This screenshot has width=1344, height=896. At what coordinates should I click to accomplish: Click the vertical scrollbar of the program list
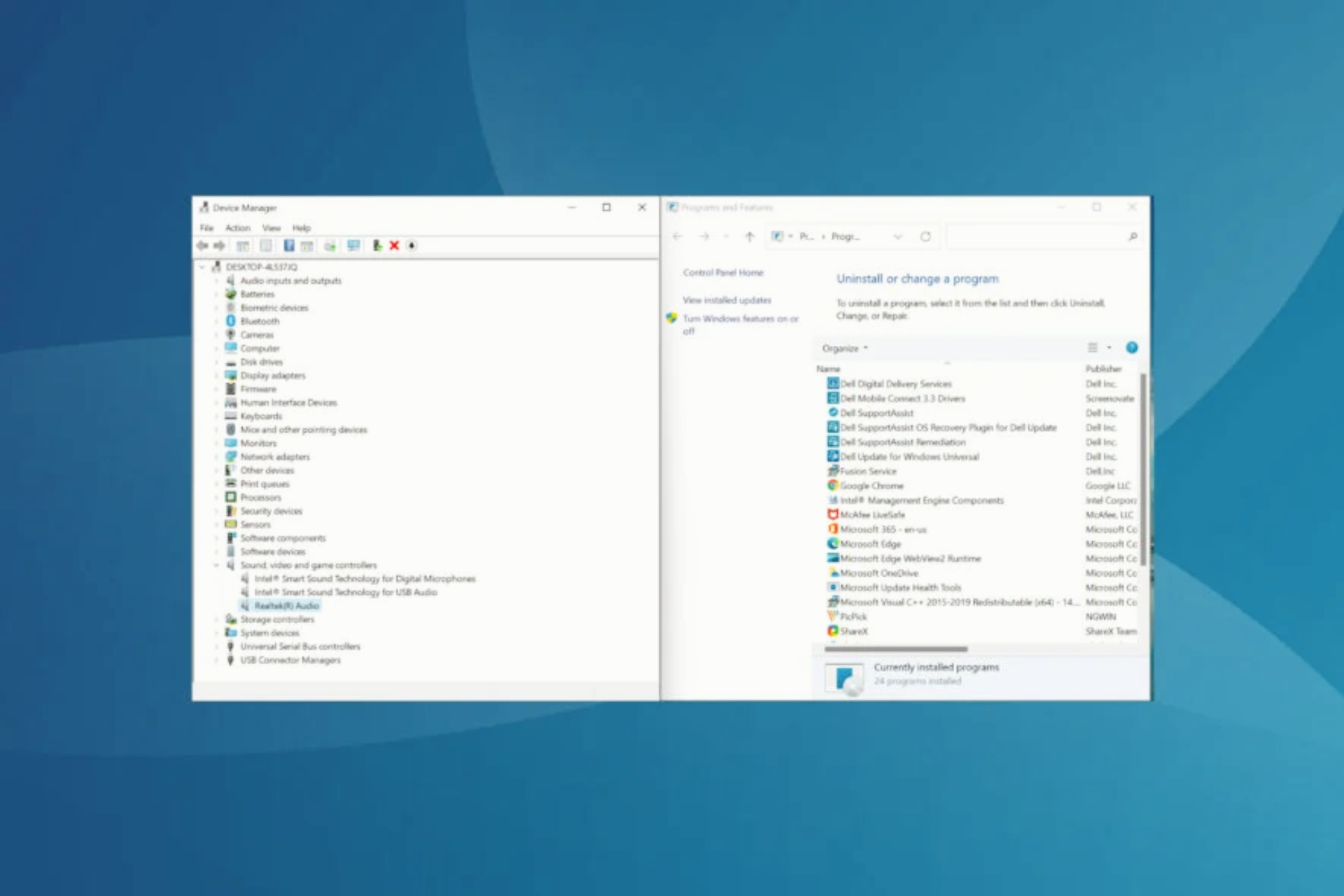[x=1143, y=469]
